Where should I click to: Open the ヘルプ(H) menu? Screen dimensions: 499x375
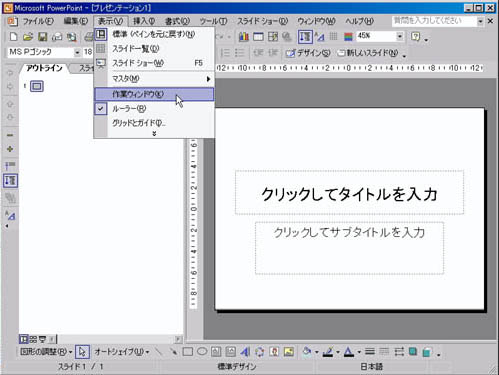pos(359,21)
